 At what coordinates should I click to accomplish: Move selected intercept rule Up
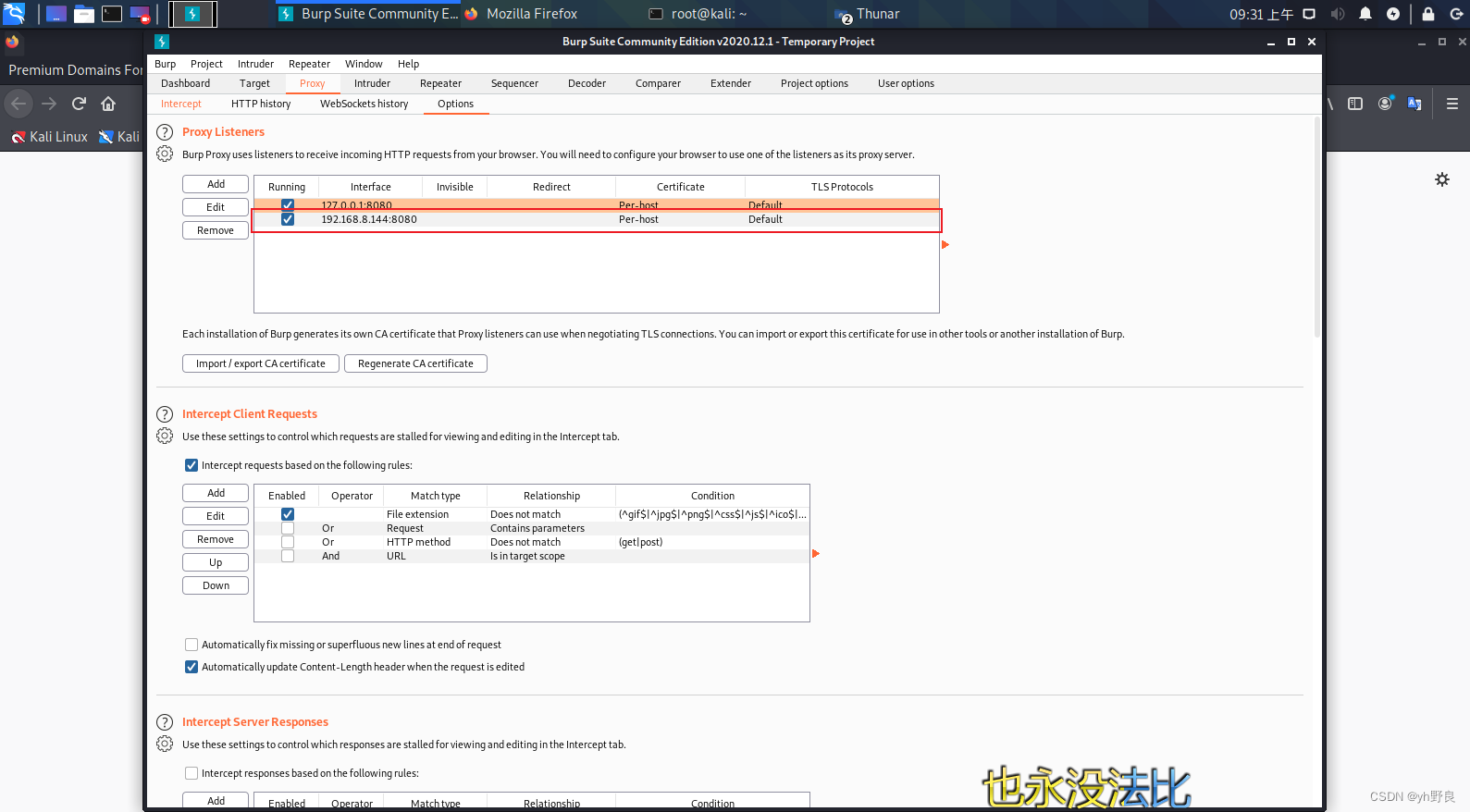[216, 562]
